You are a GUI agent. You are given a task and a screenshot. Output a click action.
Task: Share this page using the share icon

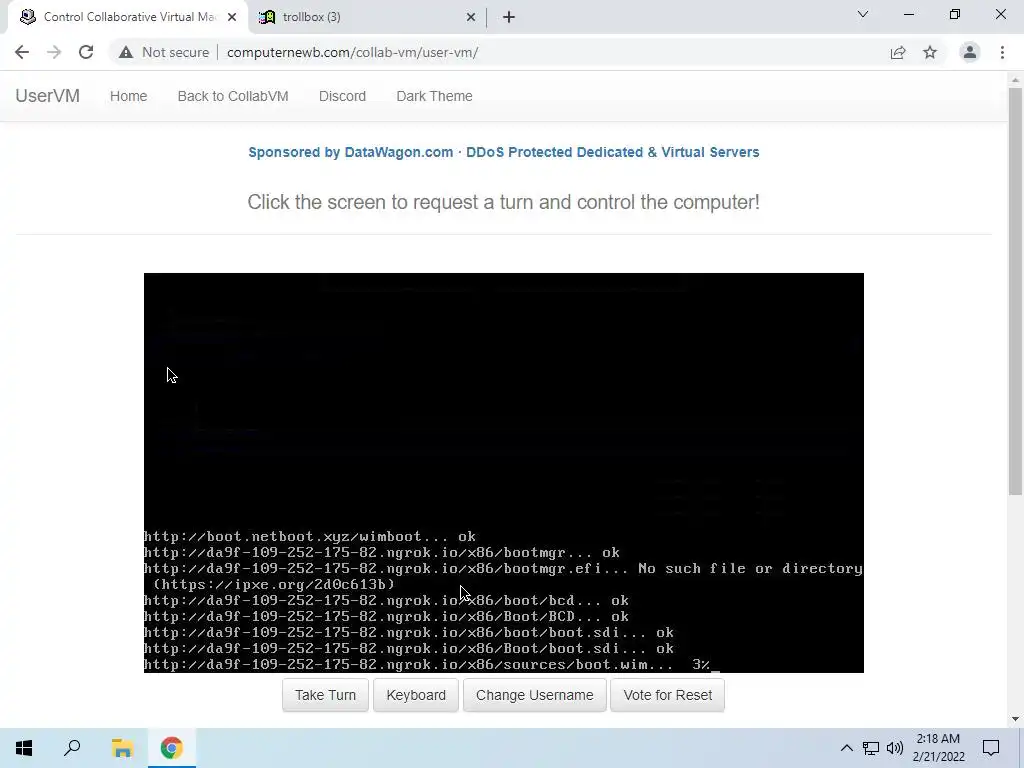pos(898,52)
